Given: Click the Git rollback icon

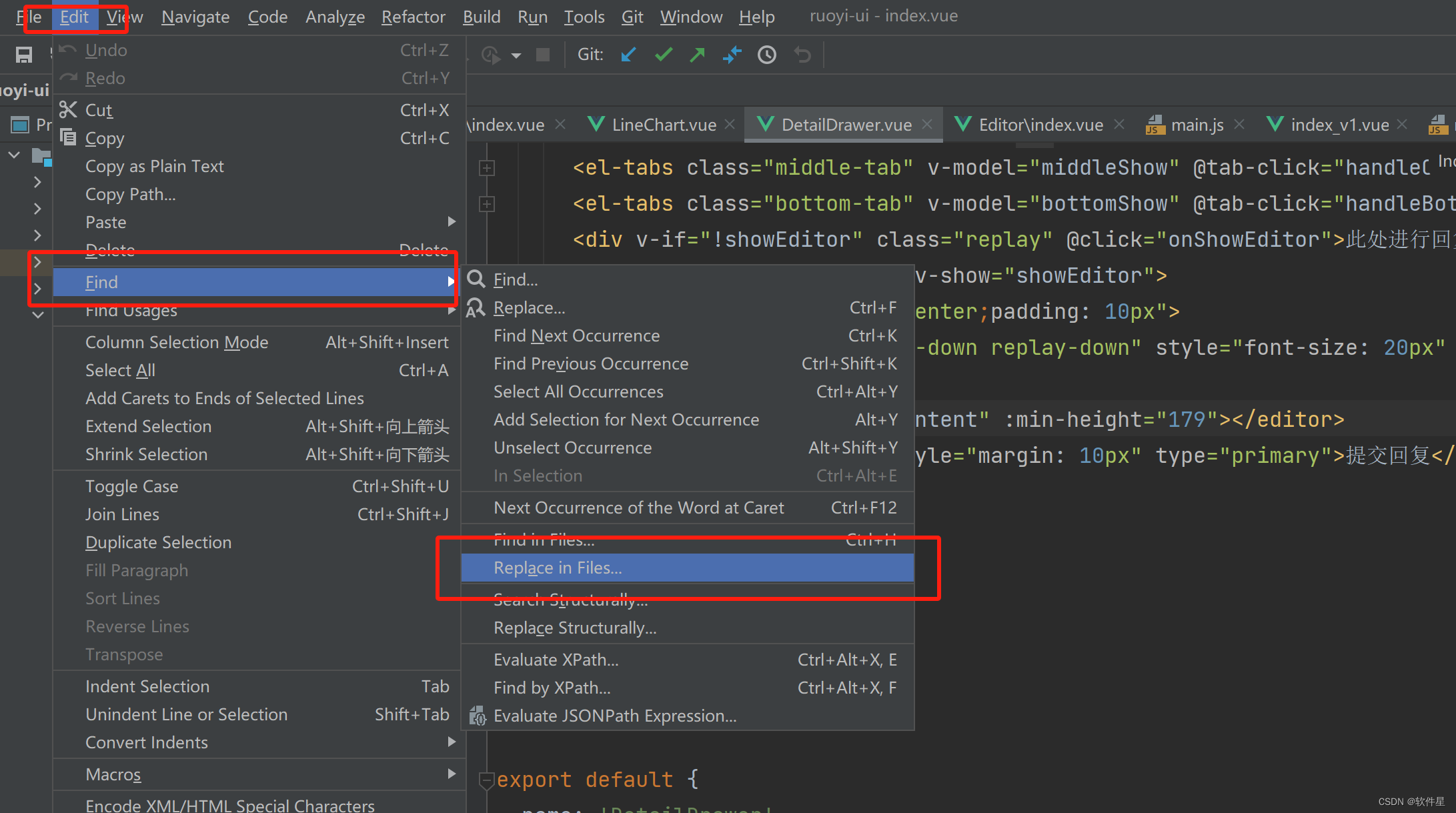Looking at the screenshot, I should click(x=802, y=55).
